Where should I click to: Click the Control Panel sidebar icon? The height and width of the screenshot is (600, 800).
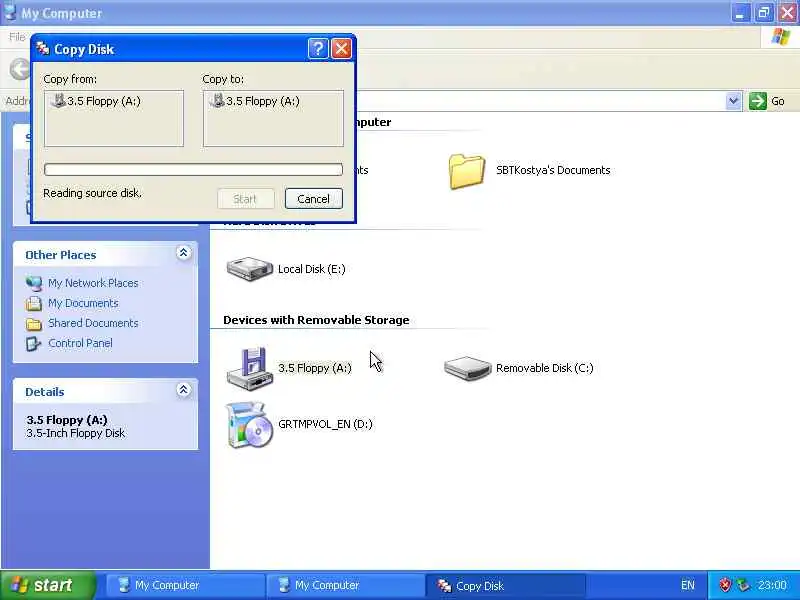[34, 343]
